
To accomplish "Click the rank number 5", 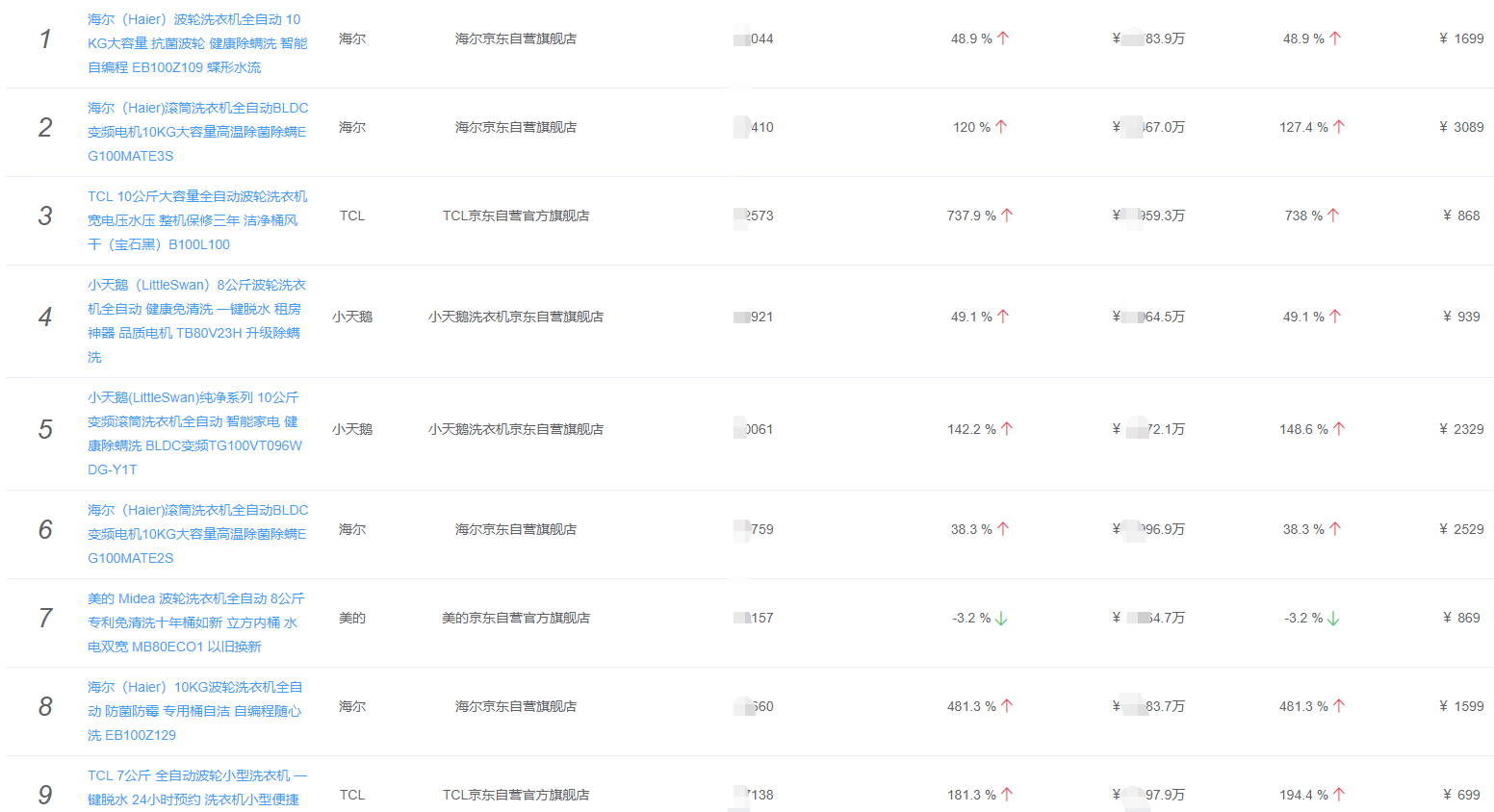I will tap(45, 429).
